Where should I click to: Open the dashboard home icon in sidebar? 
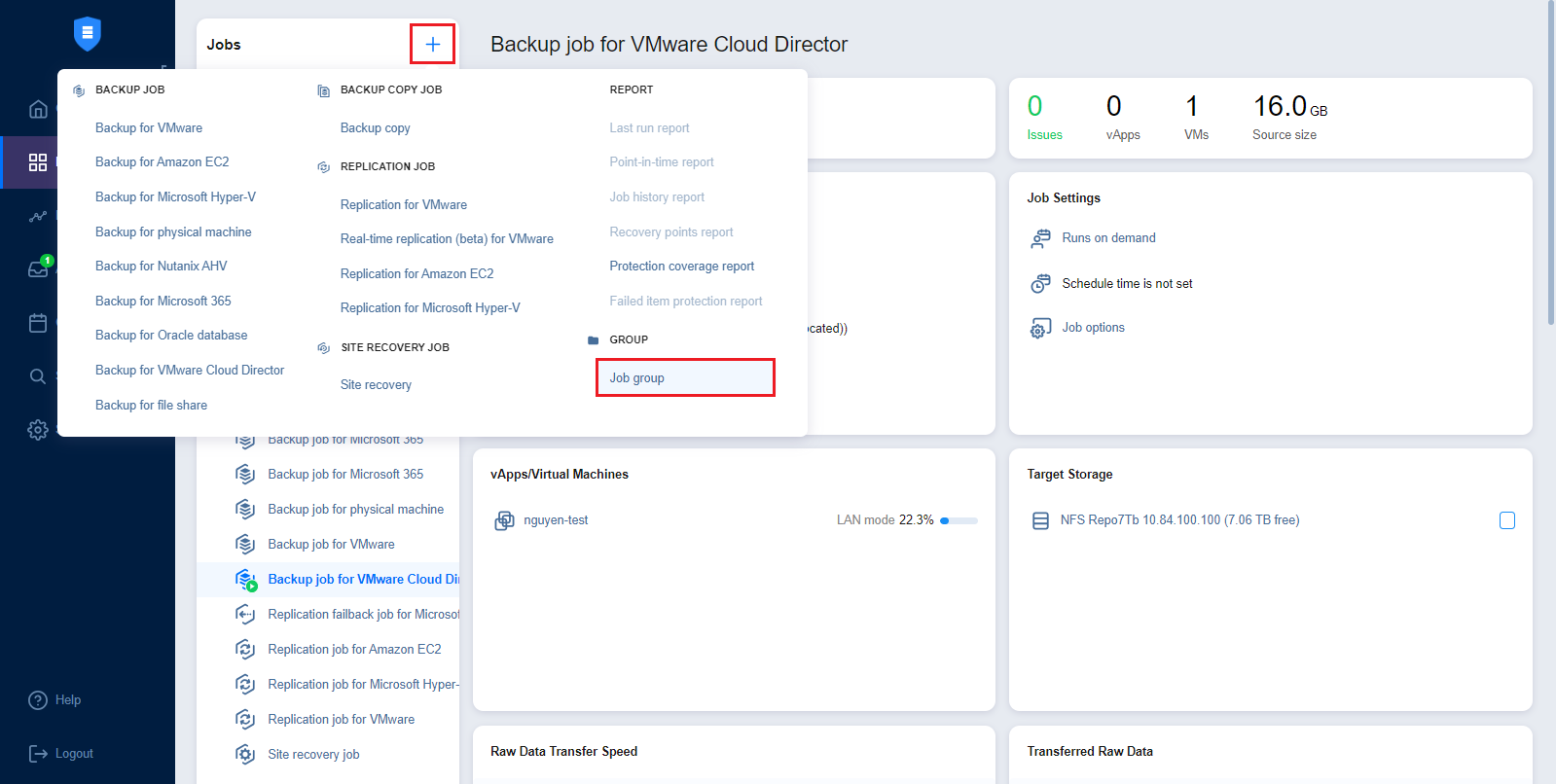pyautogui.click(x=38, y=109)
